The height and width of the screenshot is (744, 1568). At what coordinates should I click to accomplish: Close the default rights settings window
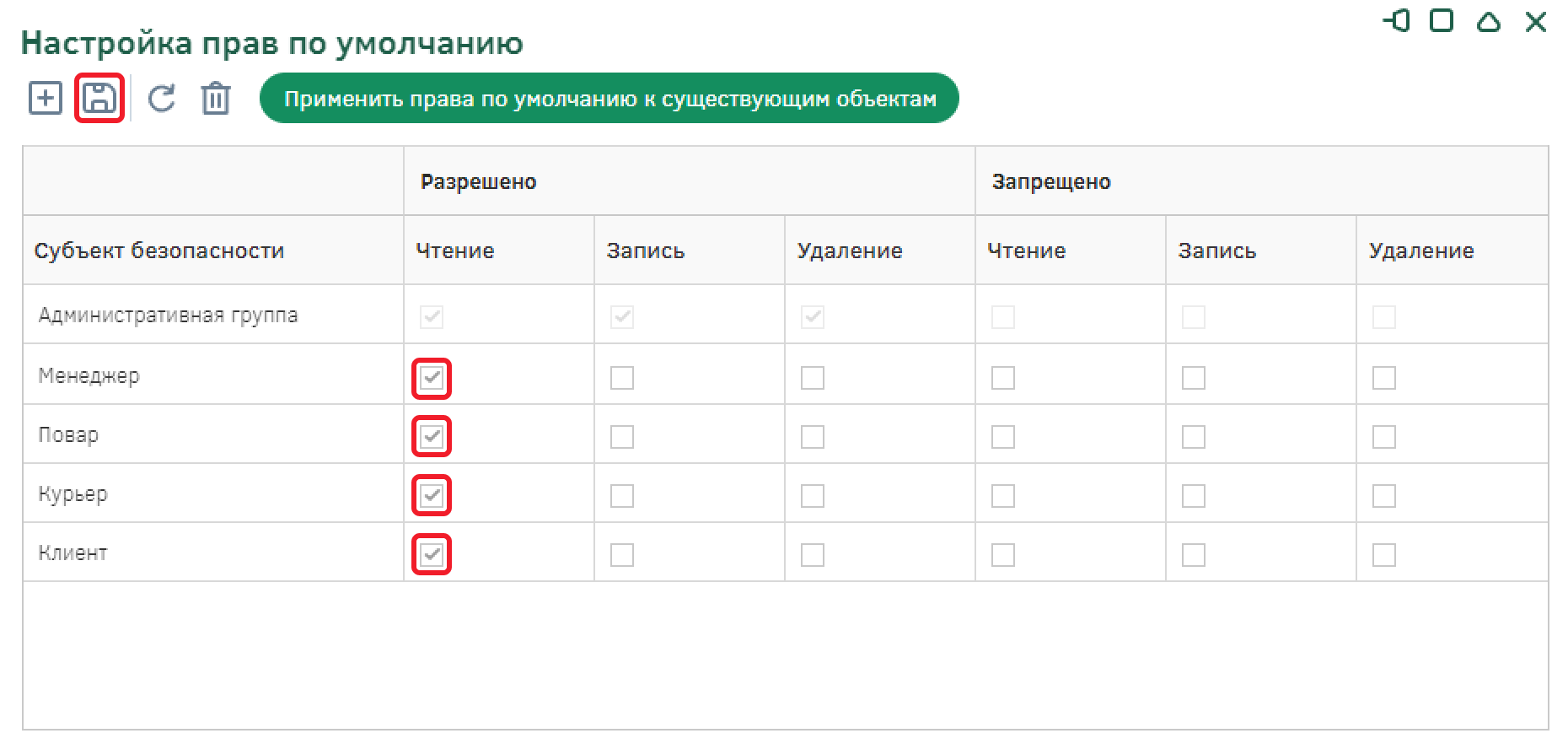tap(1536, 21)
